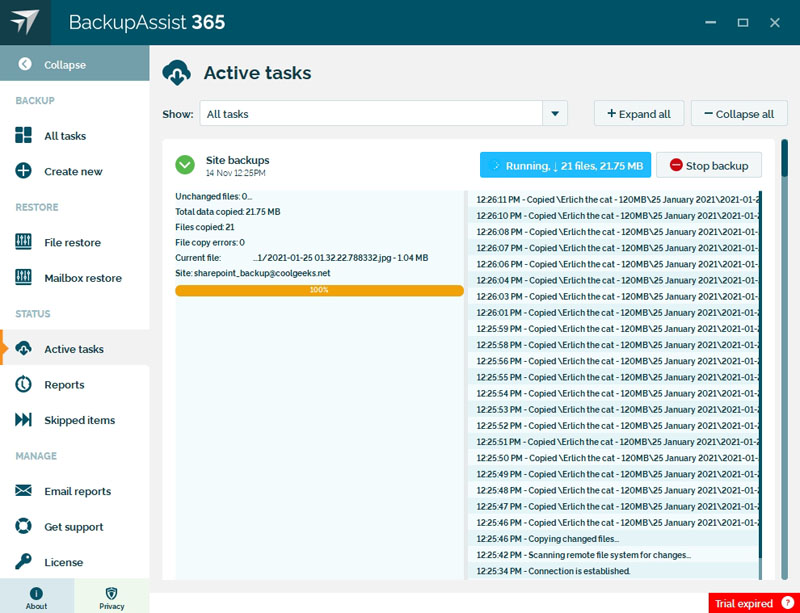Click the Trial expired banner
The height and width of the screenshot is (613, 800).
point(754,603)
